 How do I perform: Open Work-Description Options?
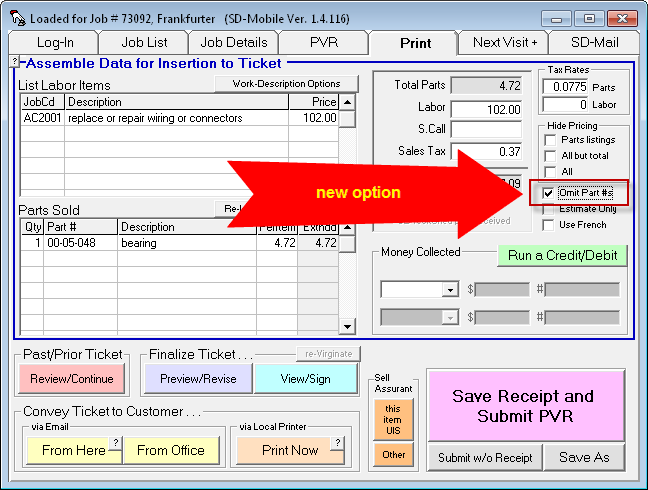coord(285,84)
